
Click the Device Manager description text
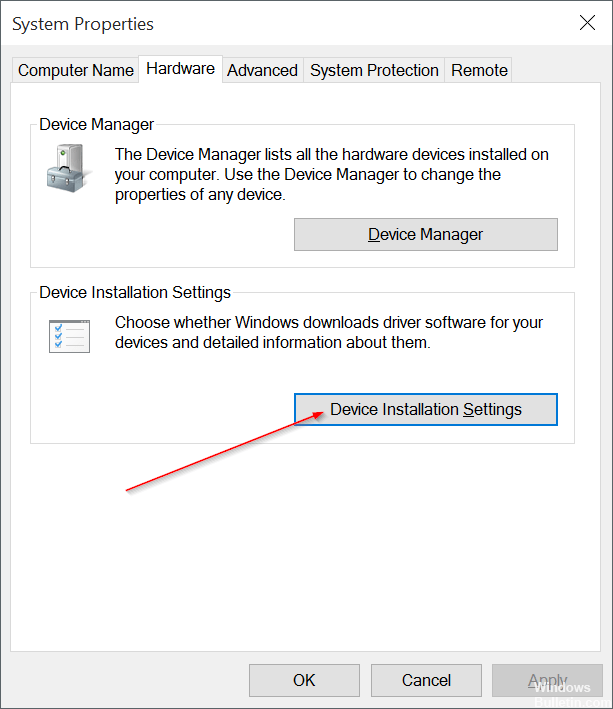(331, 175)
